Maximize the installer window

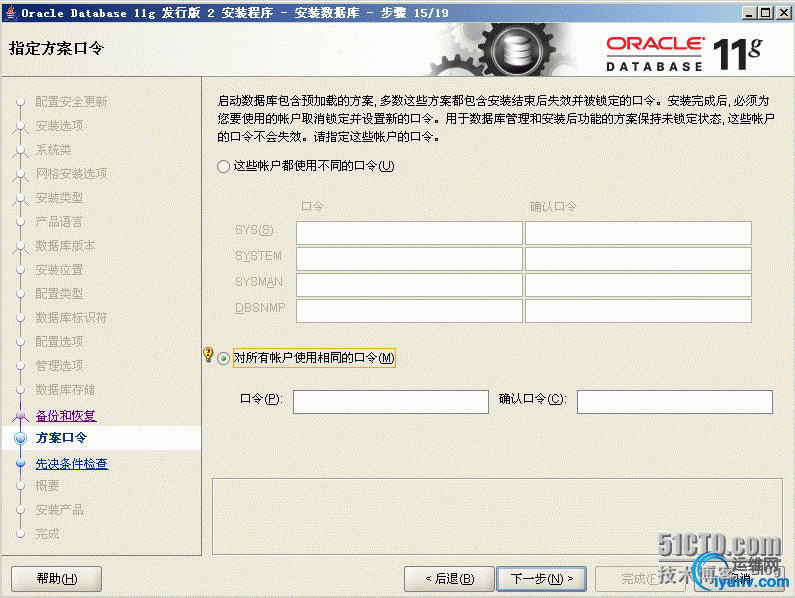pyautogui.click(x=766, y=13)
